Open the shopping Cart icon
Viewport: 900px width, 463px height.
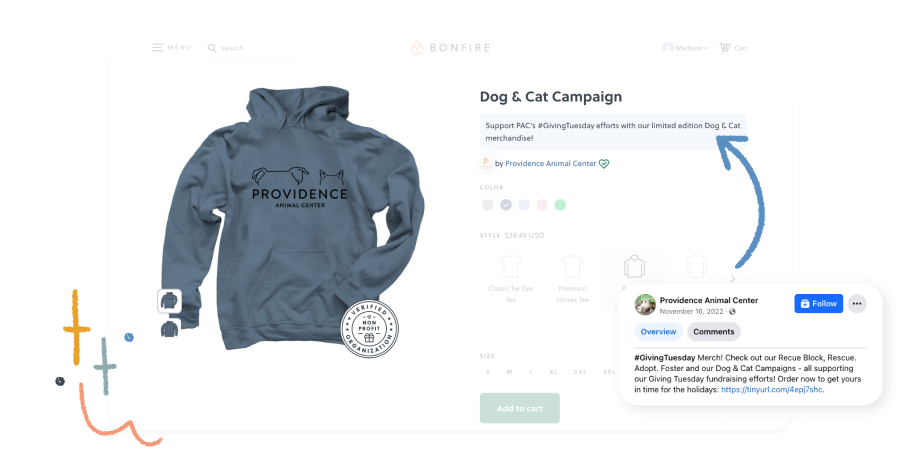click(x=725, y=48)
